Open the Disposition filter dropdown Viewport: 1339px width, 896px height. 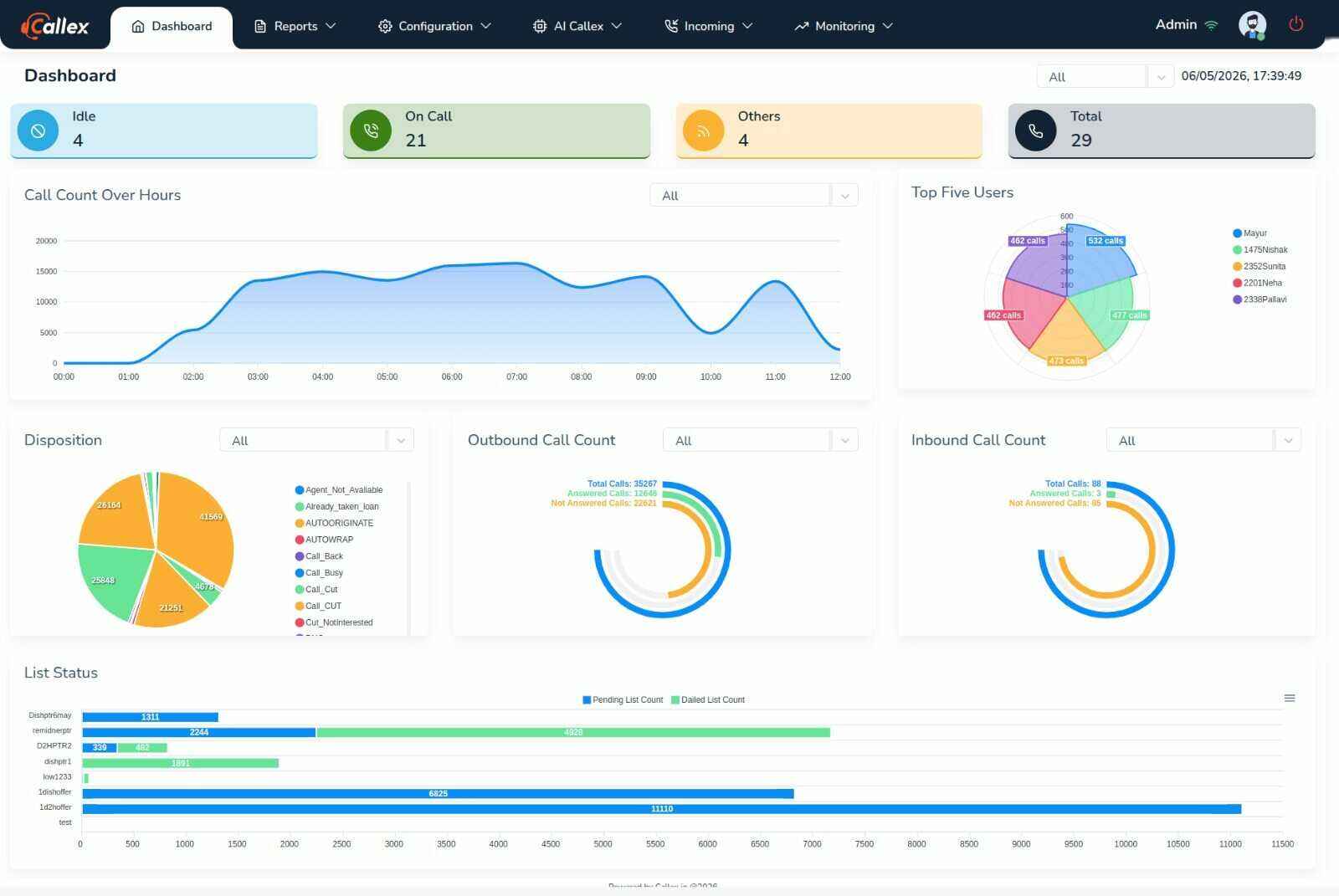pos(316,441)
